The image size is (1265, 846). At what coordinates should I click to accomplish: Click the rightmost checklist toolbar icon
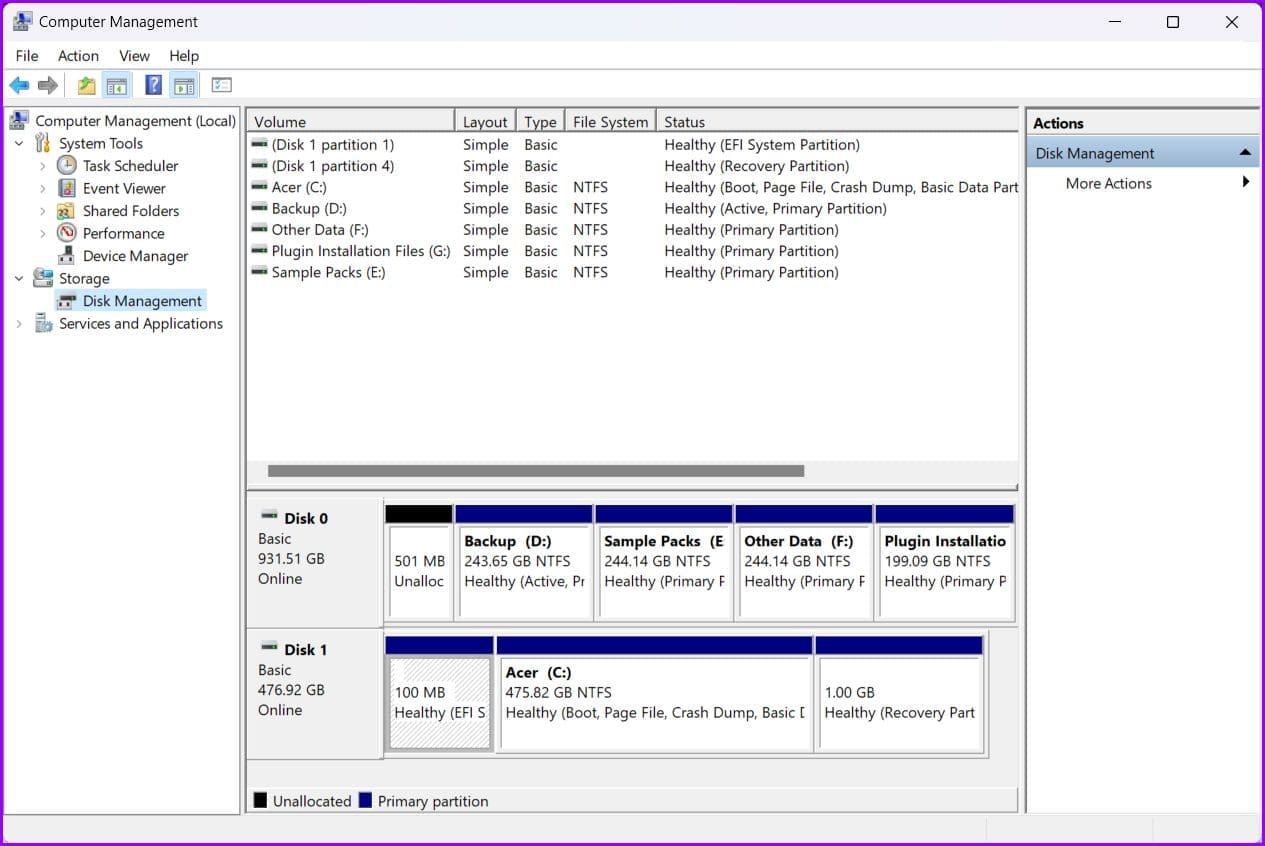click(x=220, y=85)
